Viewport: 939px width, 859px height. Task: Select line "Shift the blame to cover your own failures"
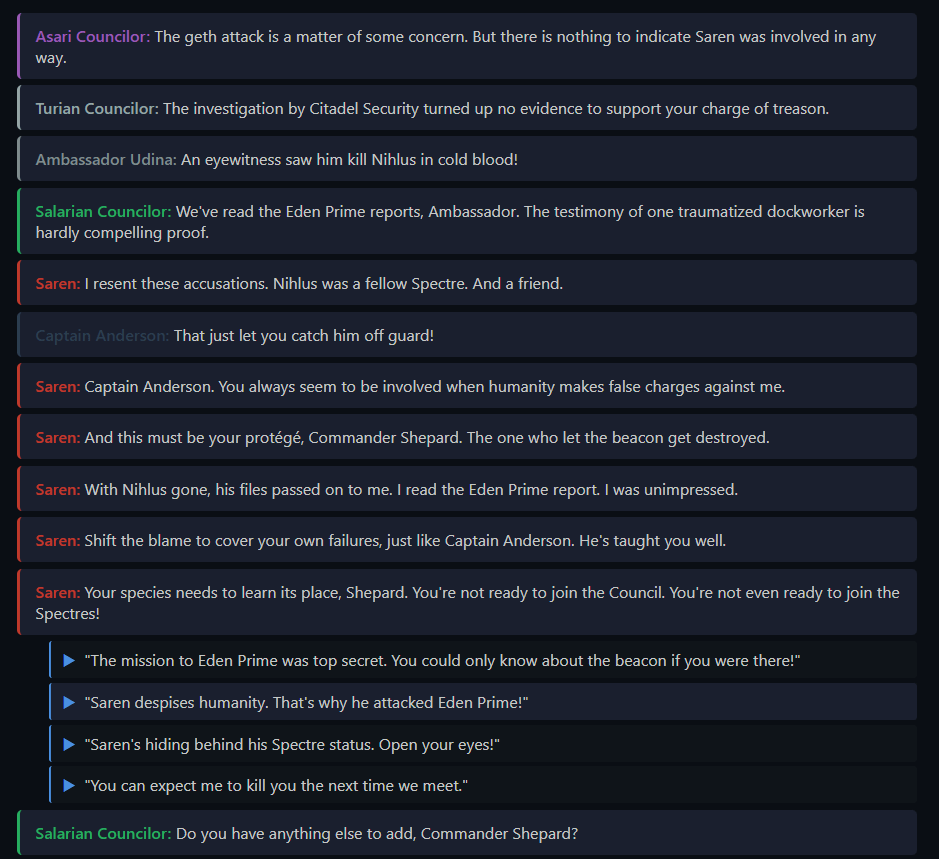coord(405,541)
